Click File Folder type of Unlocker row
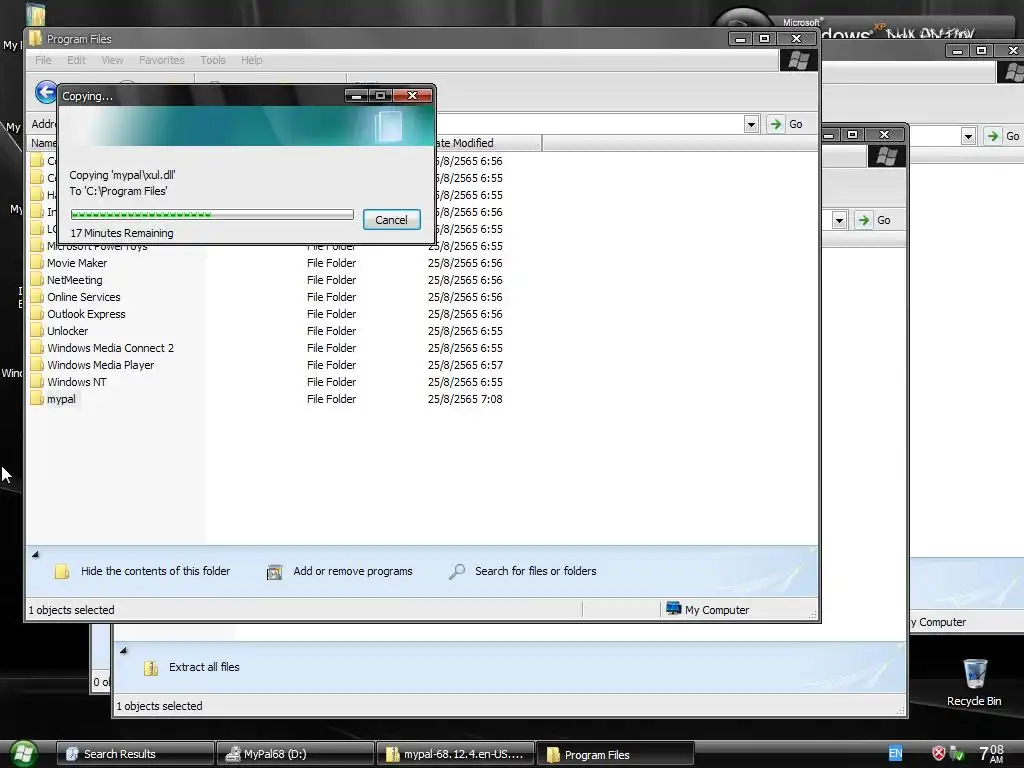Screen dimensions: 1024x768 pyautogui.click(x=332, y=331)
